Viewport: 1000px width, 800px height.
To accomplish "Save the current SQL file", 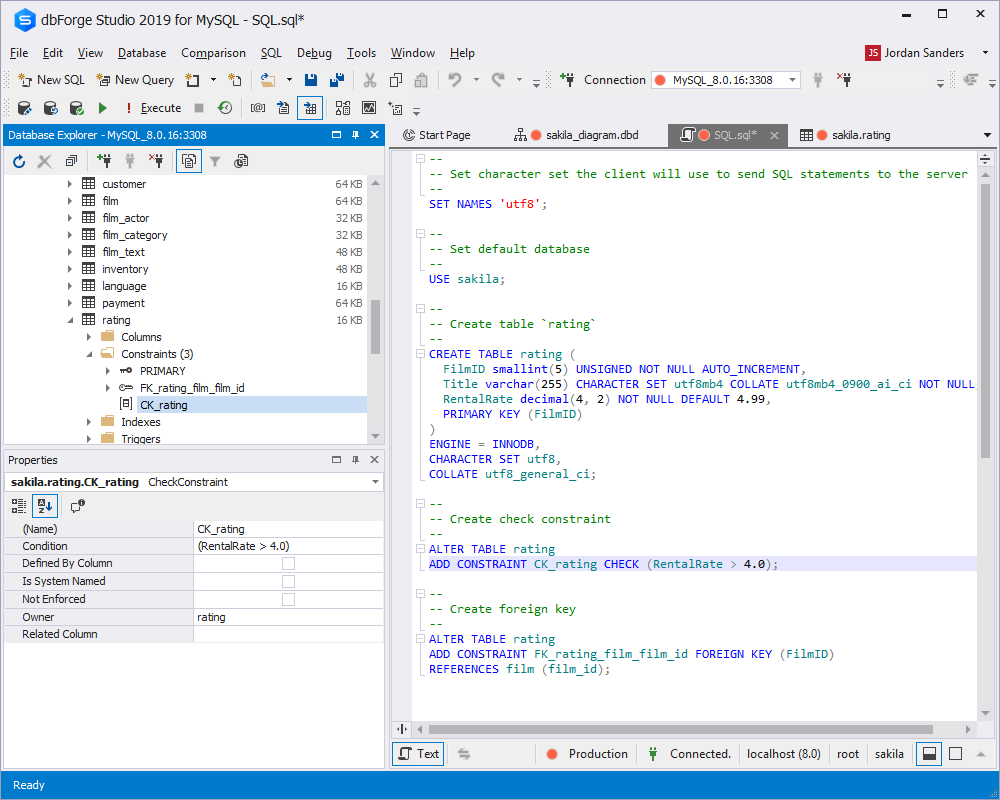I will [x=311, y=79].
